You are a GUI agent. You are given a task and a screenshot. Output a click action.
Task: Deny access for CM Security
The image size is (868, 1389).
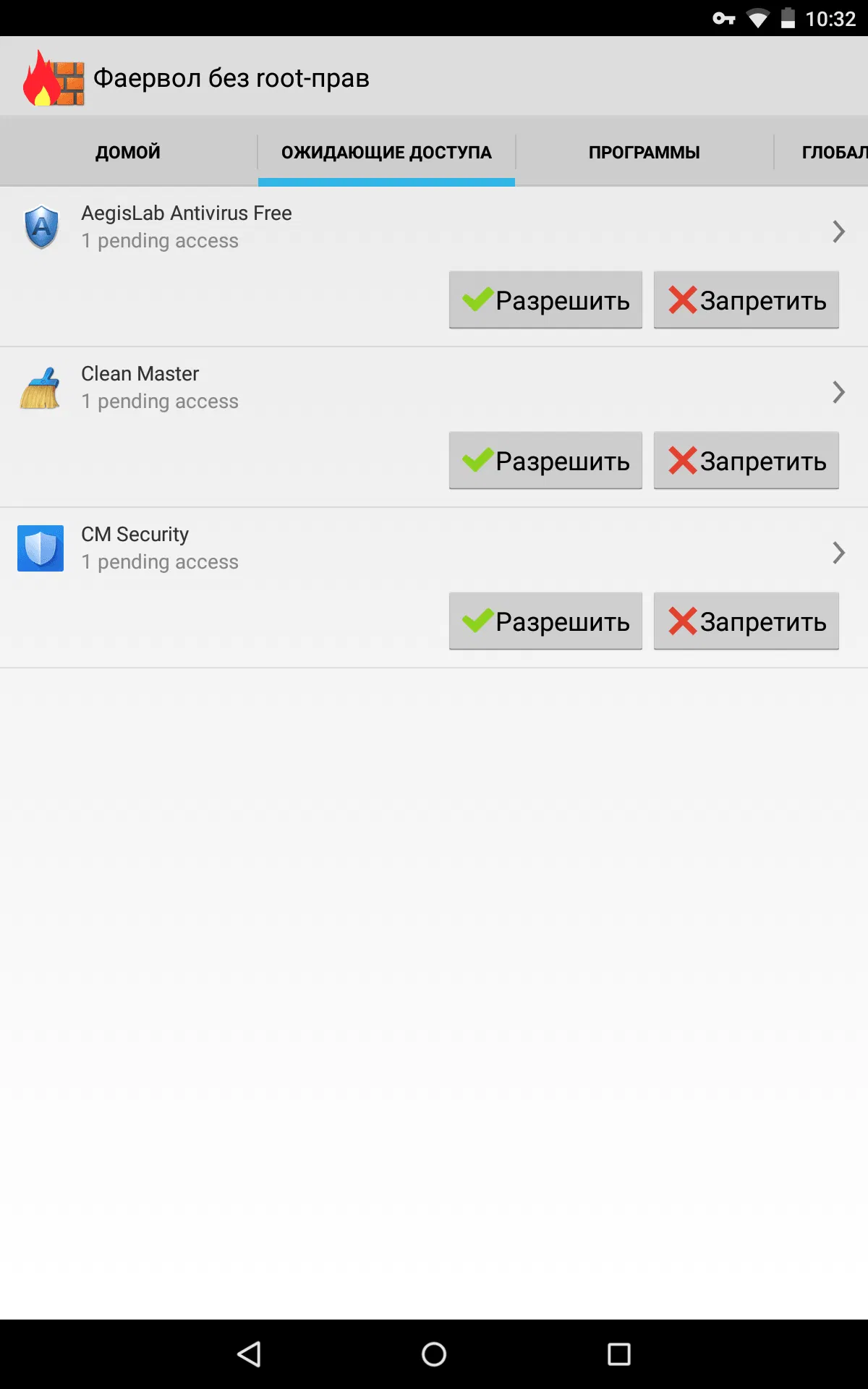[x=746, y=621]
